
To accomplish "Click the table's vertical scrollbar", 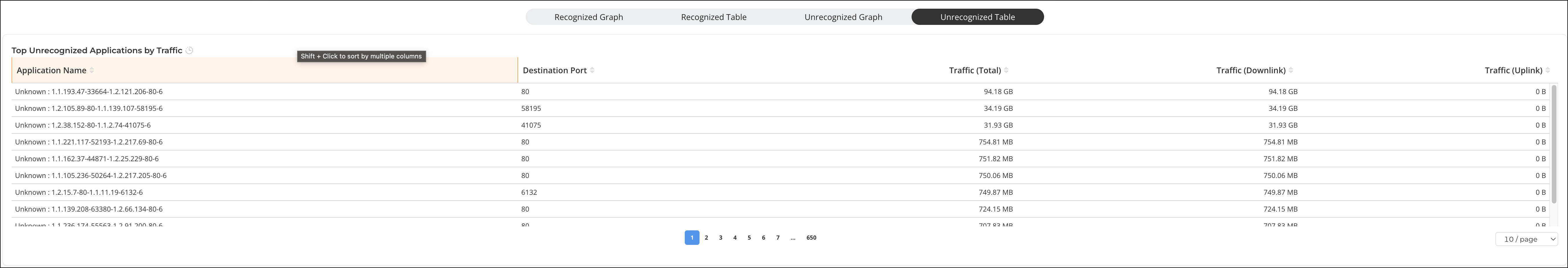I will coord(1554,144).
